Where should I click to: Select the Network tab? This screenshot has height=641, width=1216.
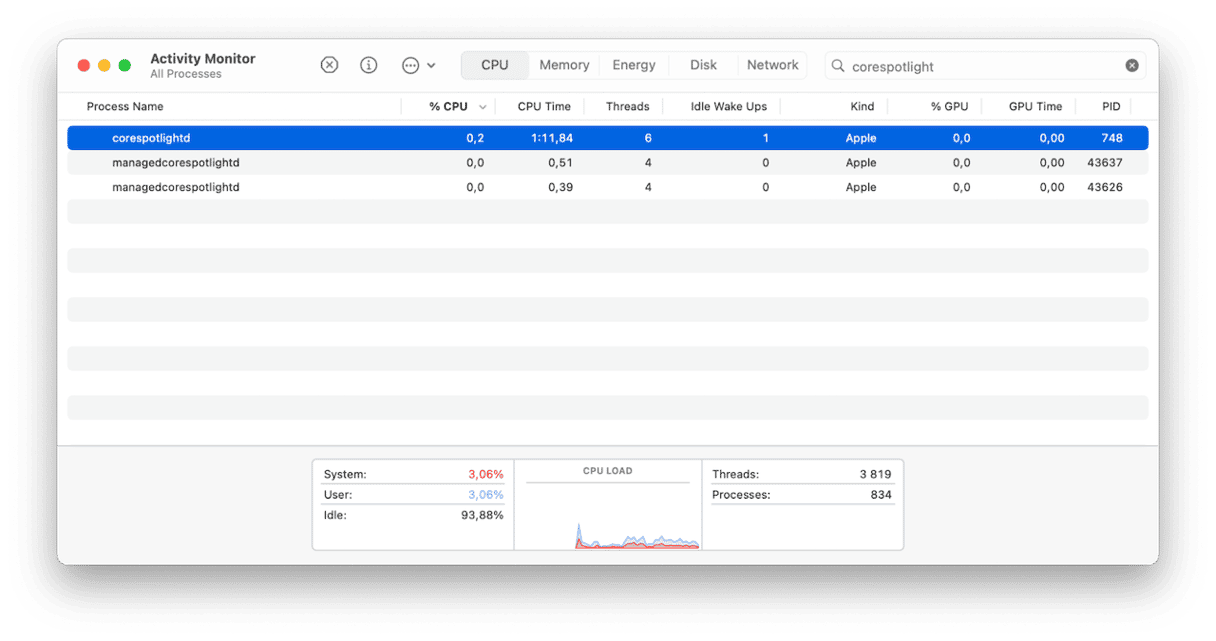[x=773, y=65]
